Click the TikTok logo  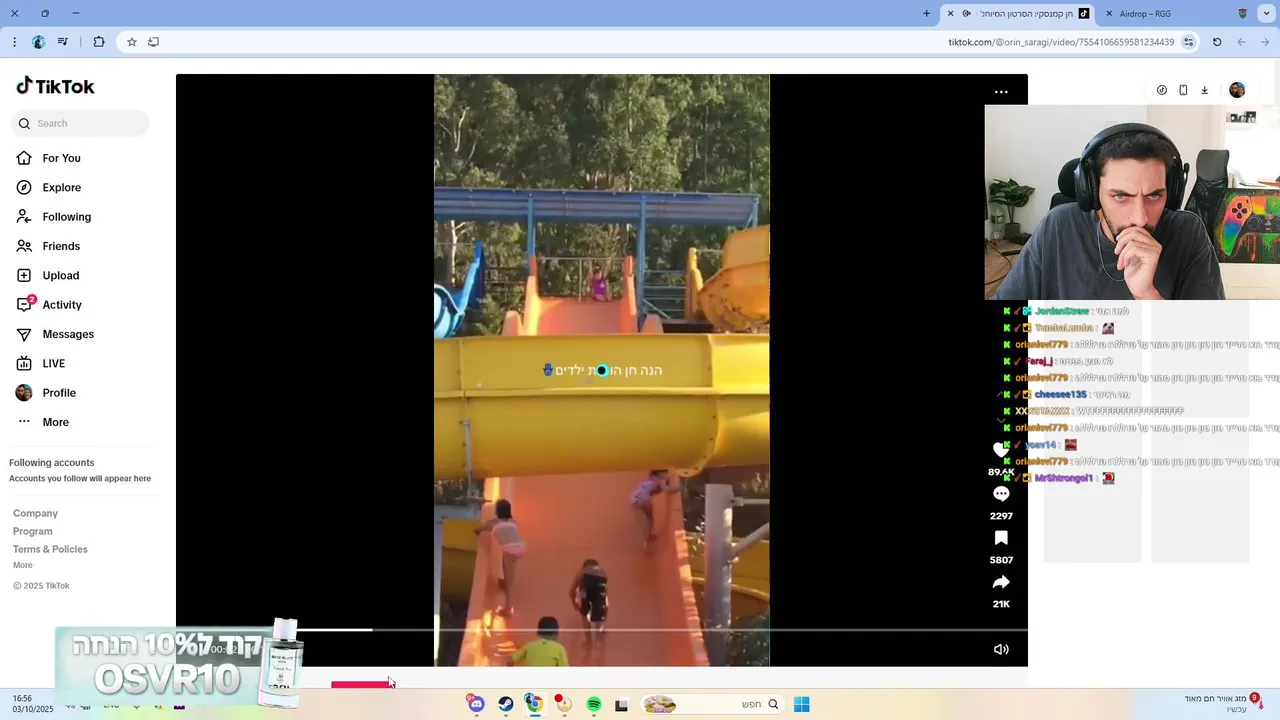[x=55, y=86]
